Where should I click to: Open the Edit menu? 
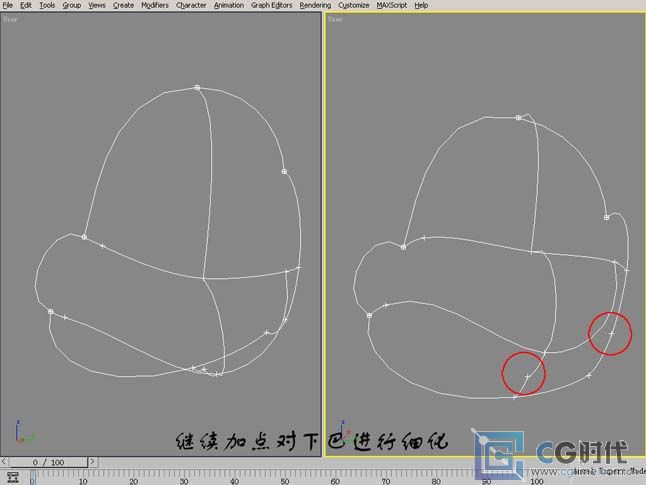pos(26,5)
